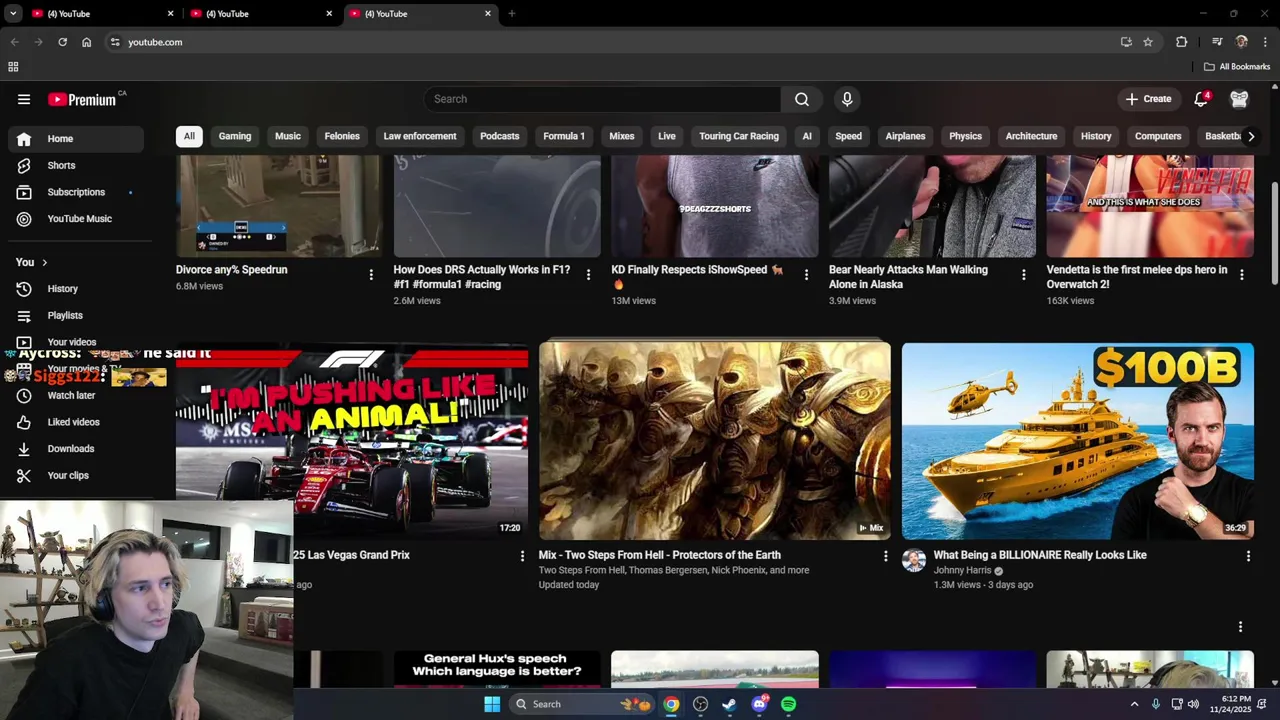Image resolution: width=1280 pixels, height=720 pixels.
Task: Open Downloads in sidebar
Action: click(x=75, y=449)
